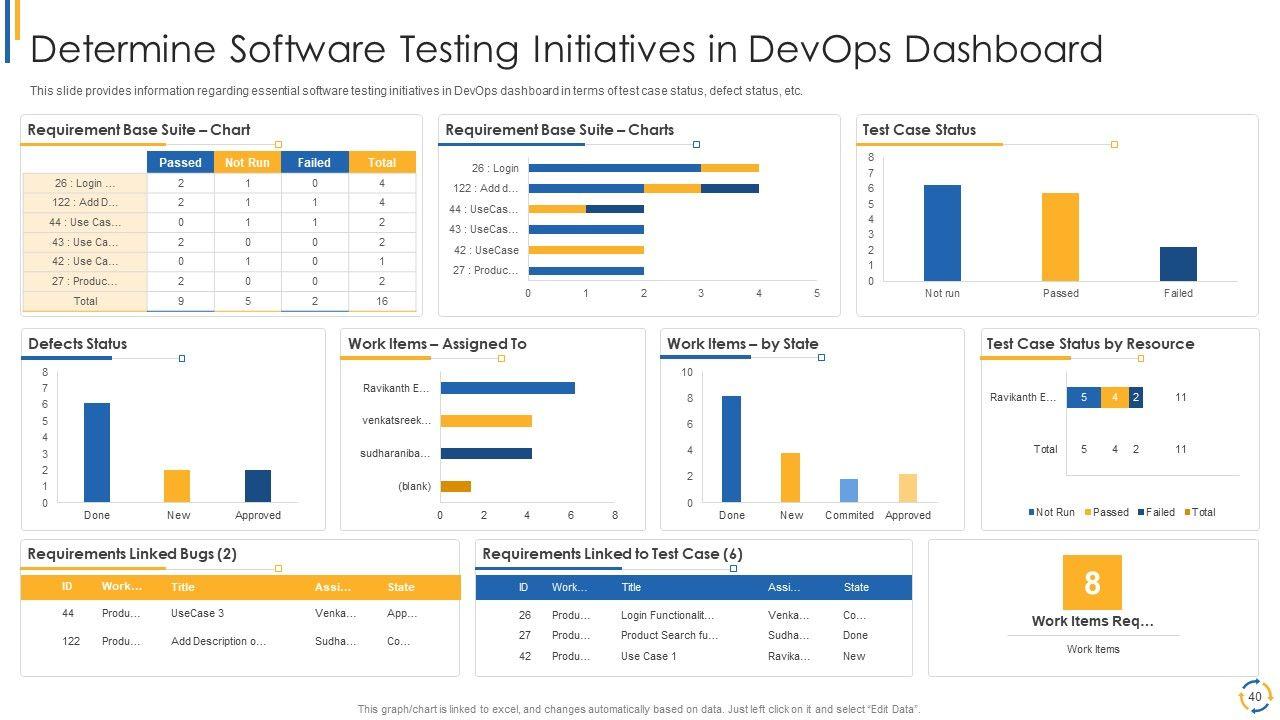Image resolution: width=1280 pixels, height=720 pixels.
Task: Click the square marker under Defects Status title
Action: [181, 358]
